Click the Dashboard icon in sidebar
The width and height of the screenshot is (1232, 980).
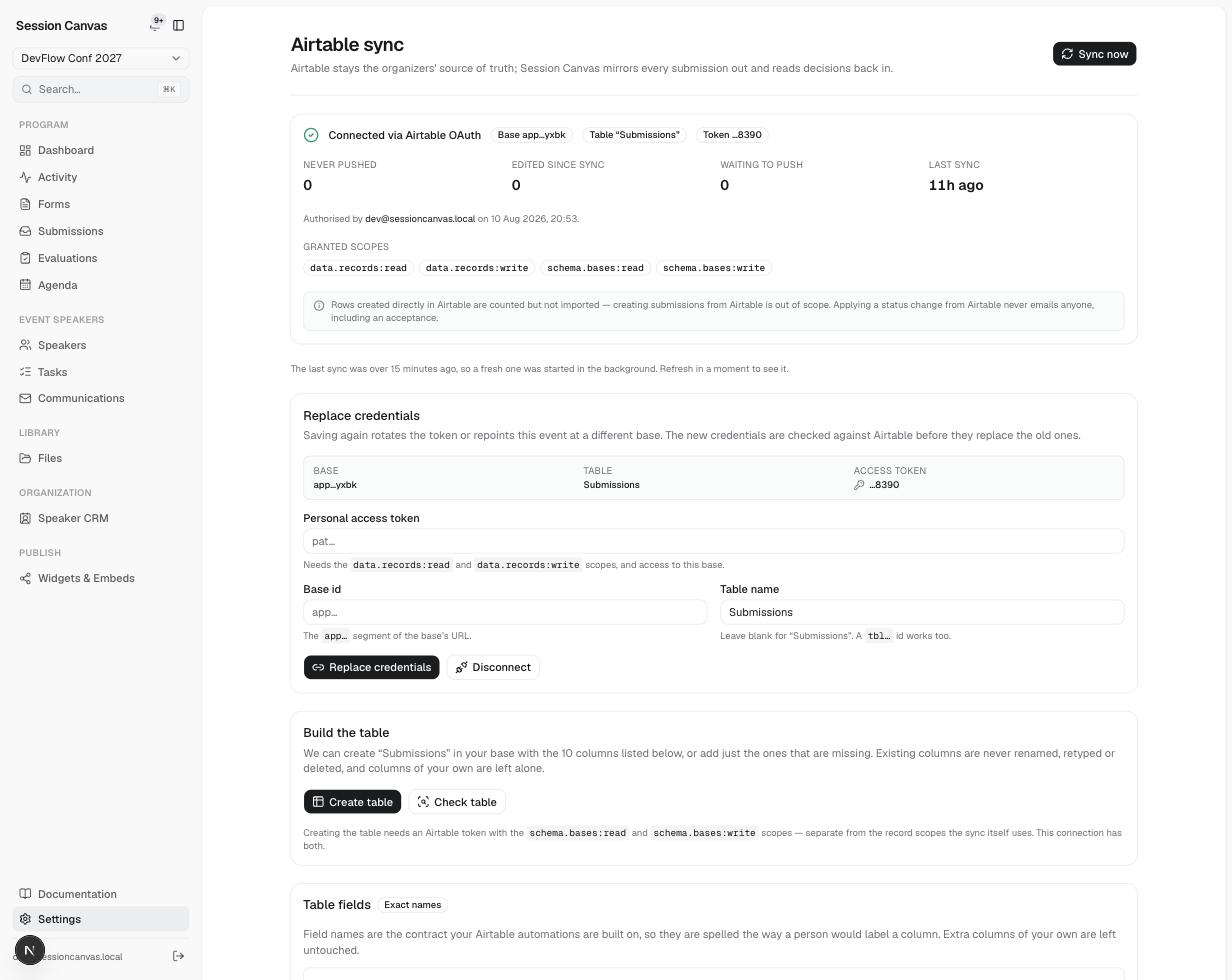(x=25, y=150)
